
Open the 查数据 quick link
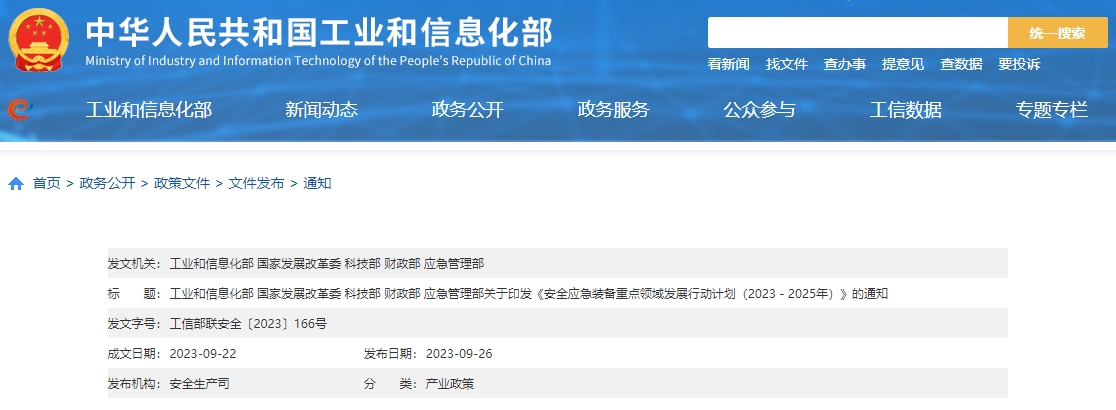click(x=961, y=64)
